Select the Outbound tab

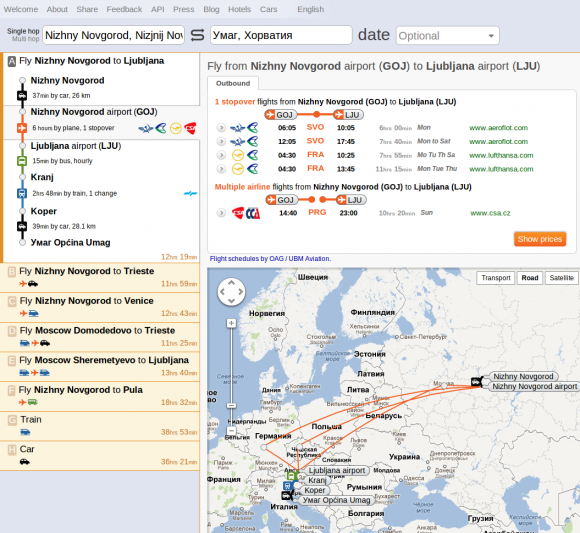click(233, 83)
